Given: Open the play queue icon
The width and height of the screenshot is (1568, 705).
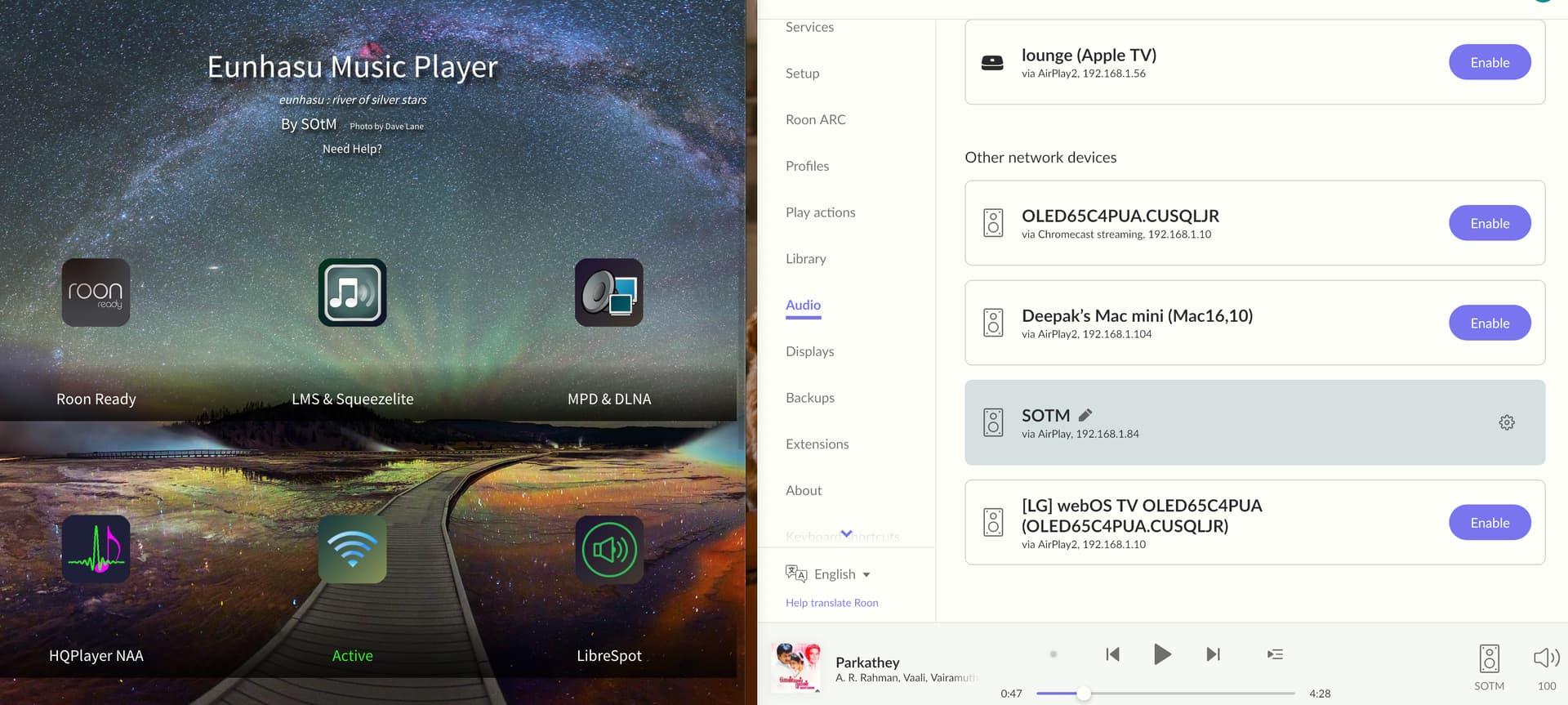Looking at the screenshot, I should tap(1275, 654).
